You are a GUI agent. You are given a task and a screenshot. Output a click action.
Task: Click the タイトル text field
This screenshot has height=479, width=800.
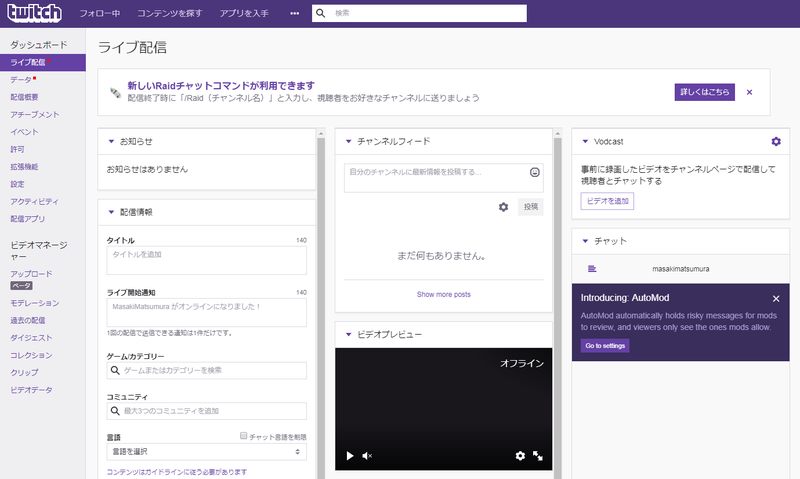click(x=207, y=260)
